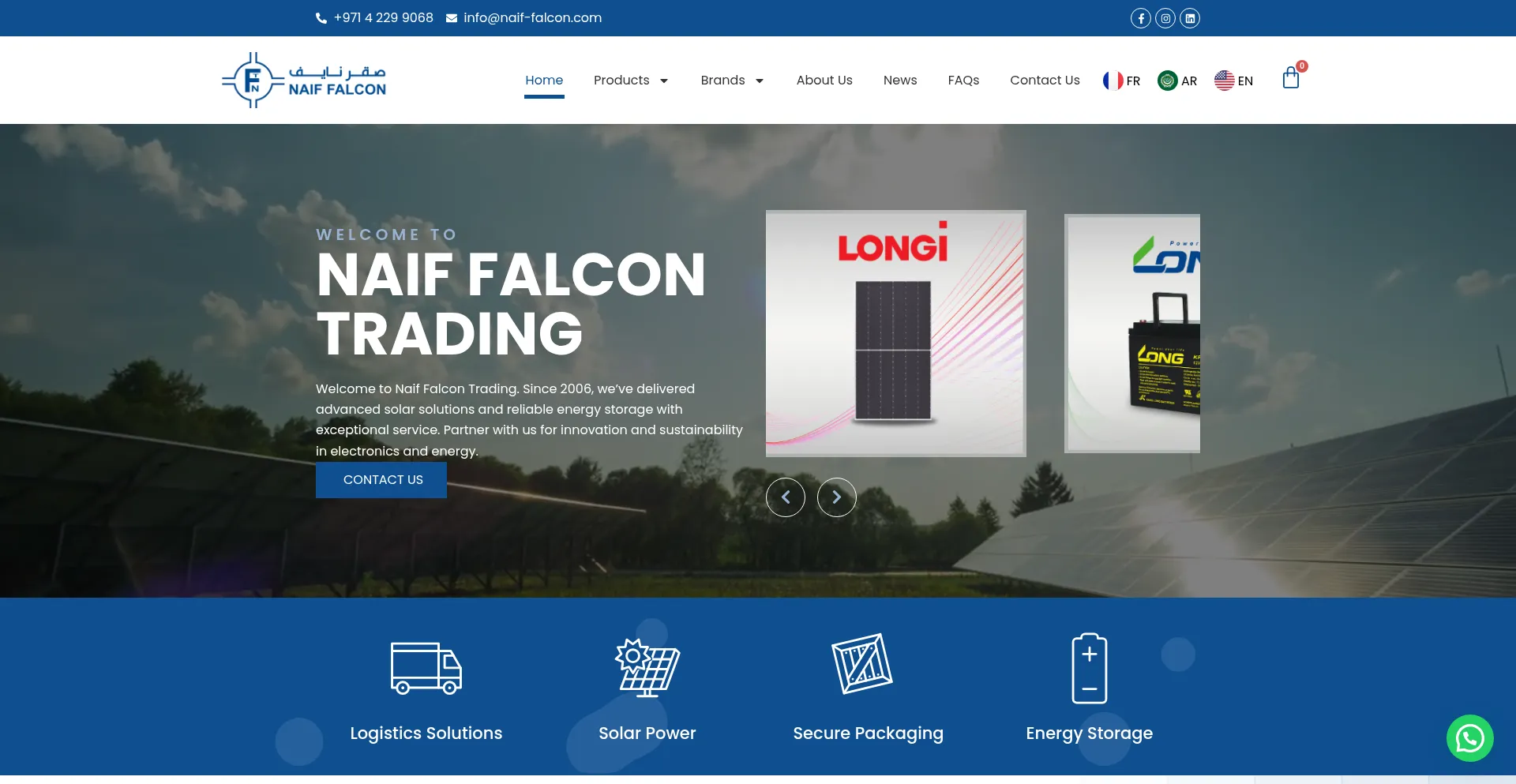Open the Instagram social icon
Image resolution: width=1516 pixels, height=784 pixels.
[x=1165, y=18]
